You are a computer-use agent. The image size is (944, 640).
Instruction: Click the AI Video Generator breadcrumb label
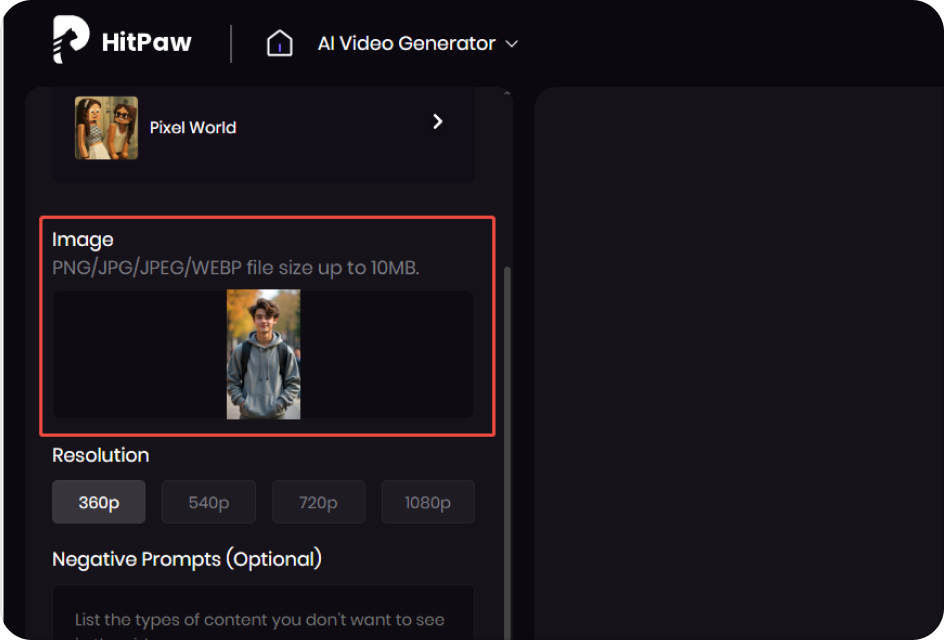(405, 43)
